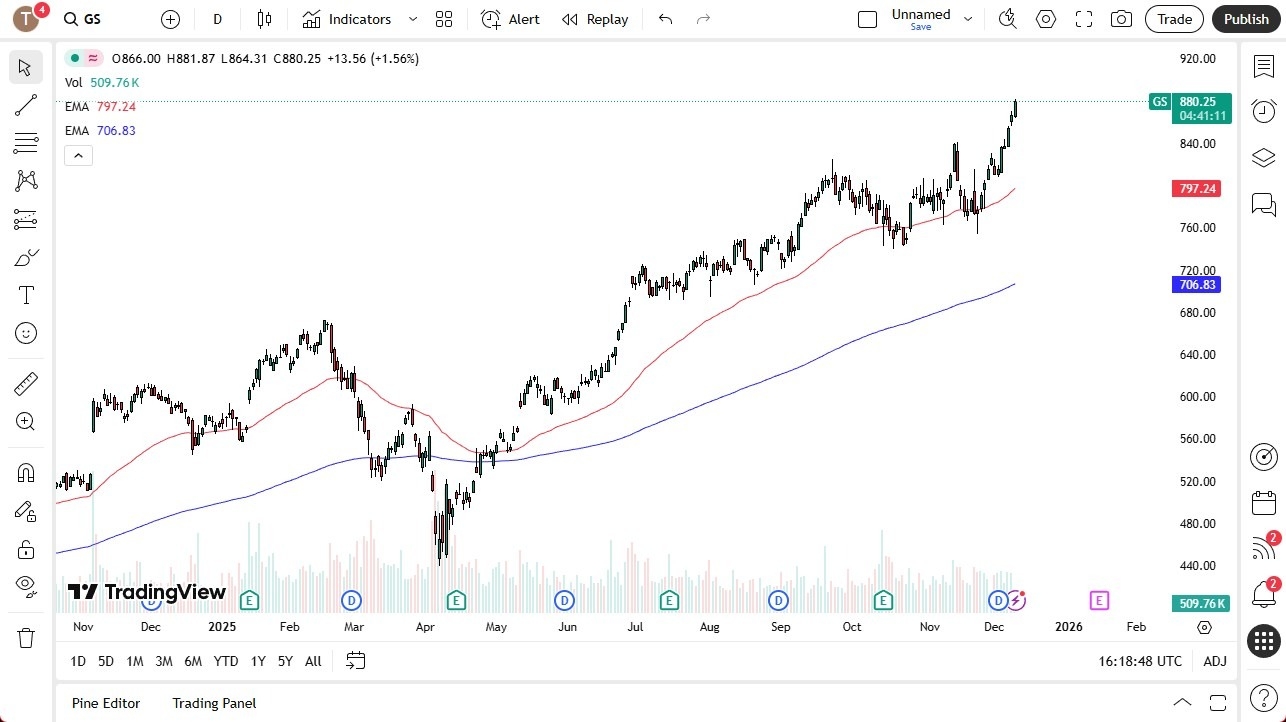This screenshot has height=722, width=1286.
Task: Open the Calendar panel in the sidebar
Action: click(1263, 503)
